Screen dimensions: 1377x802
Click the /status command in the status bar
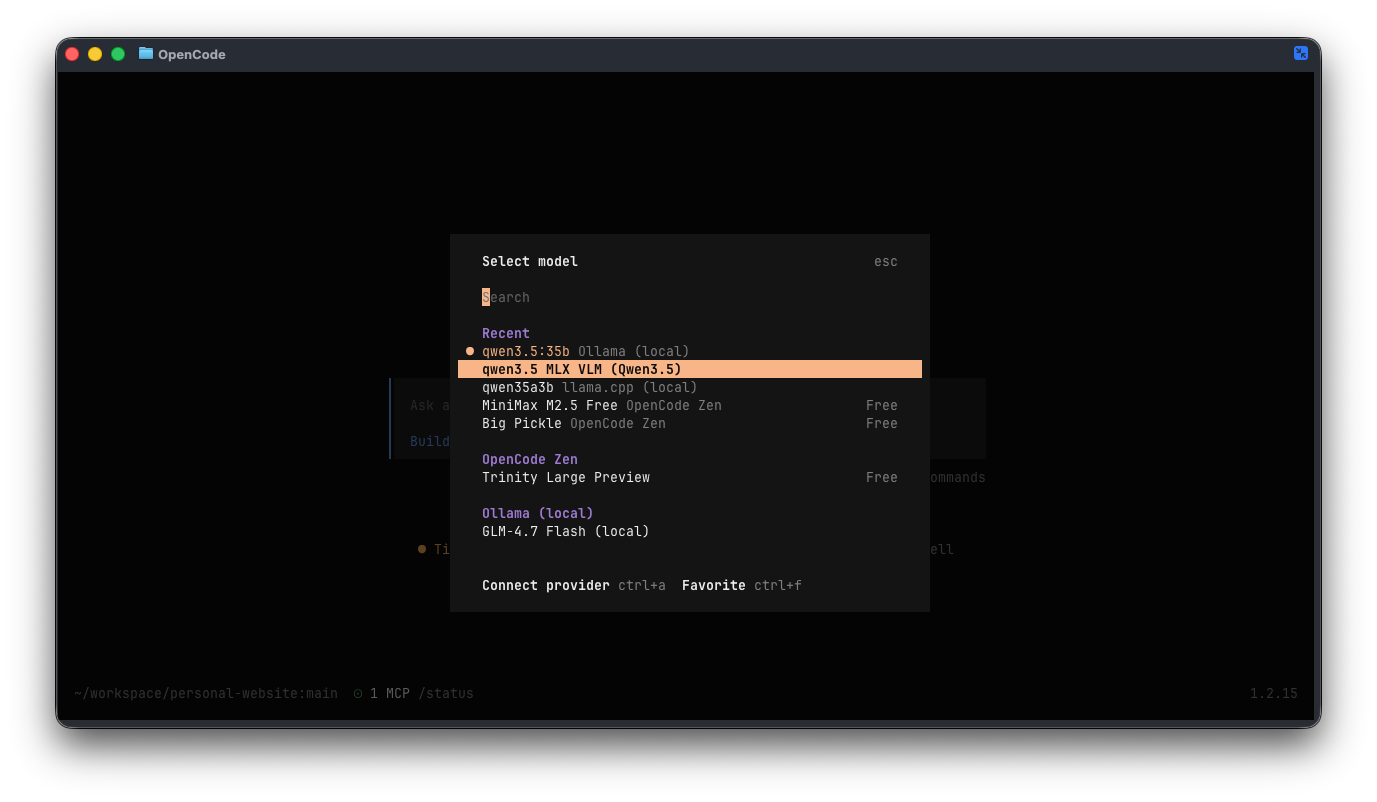click(x=446, y=694)
